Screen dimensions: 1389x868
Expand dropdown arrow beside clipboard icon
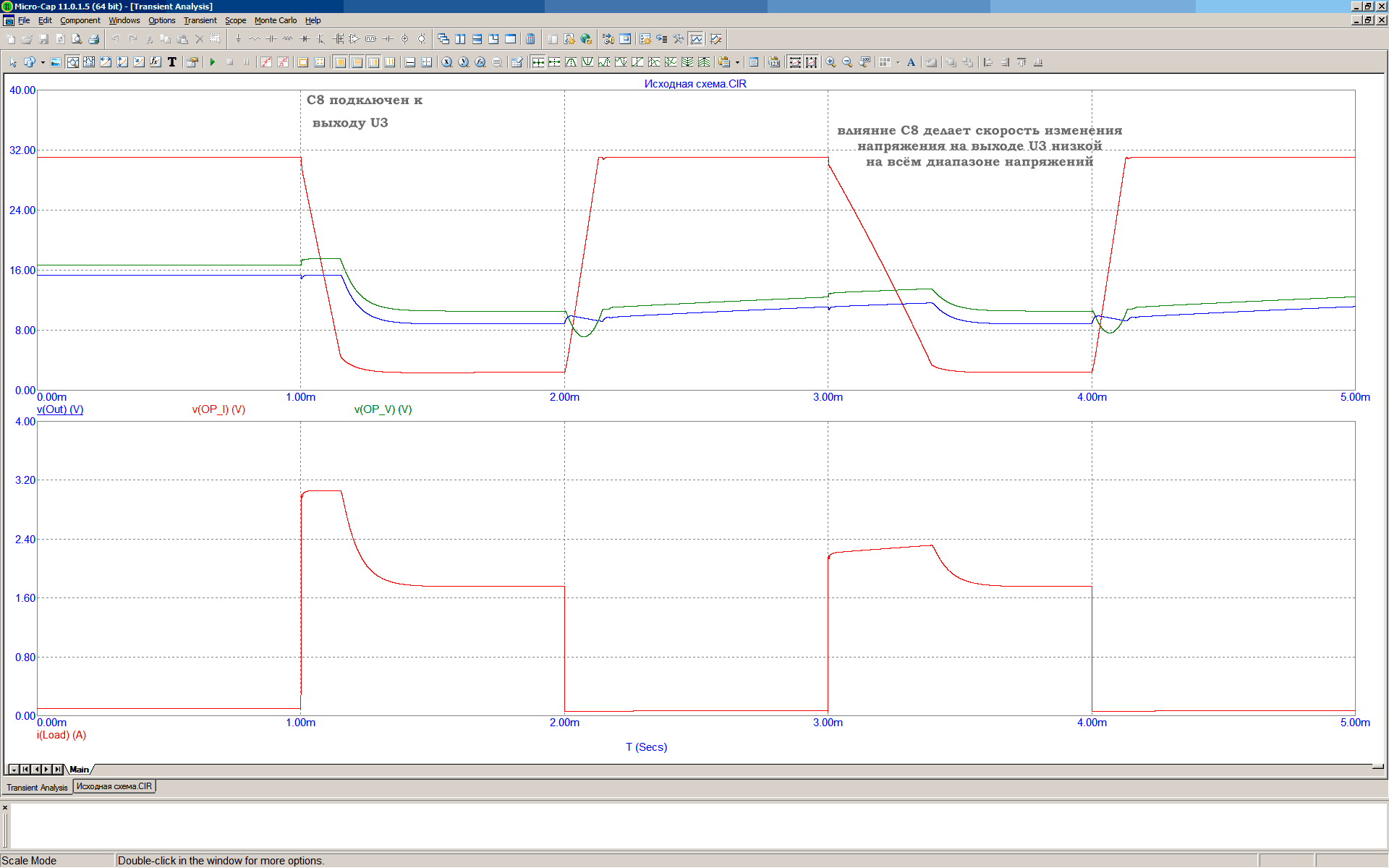(737, 62)
